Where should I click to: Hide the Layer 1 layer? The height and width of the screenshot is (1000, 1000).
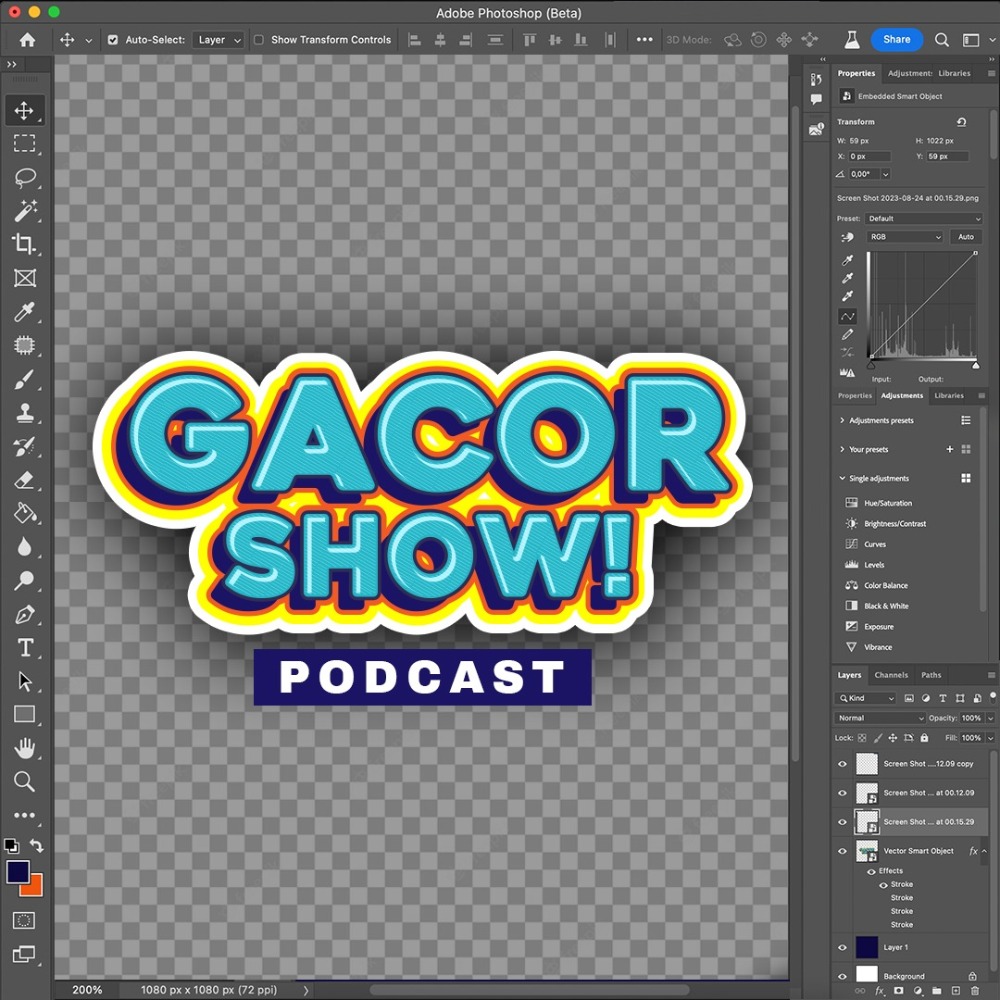[x=842, y=947]
